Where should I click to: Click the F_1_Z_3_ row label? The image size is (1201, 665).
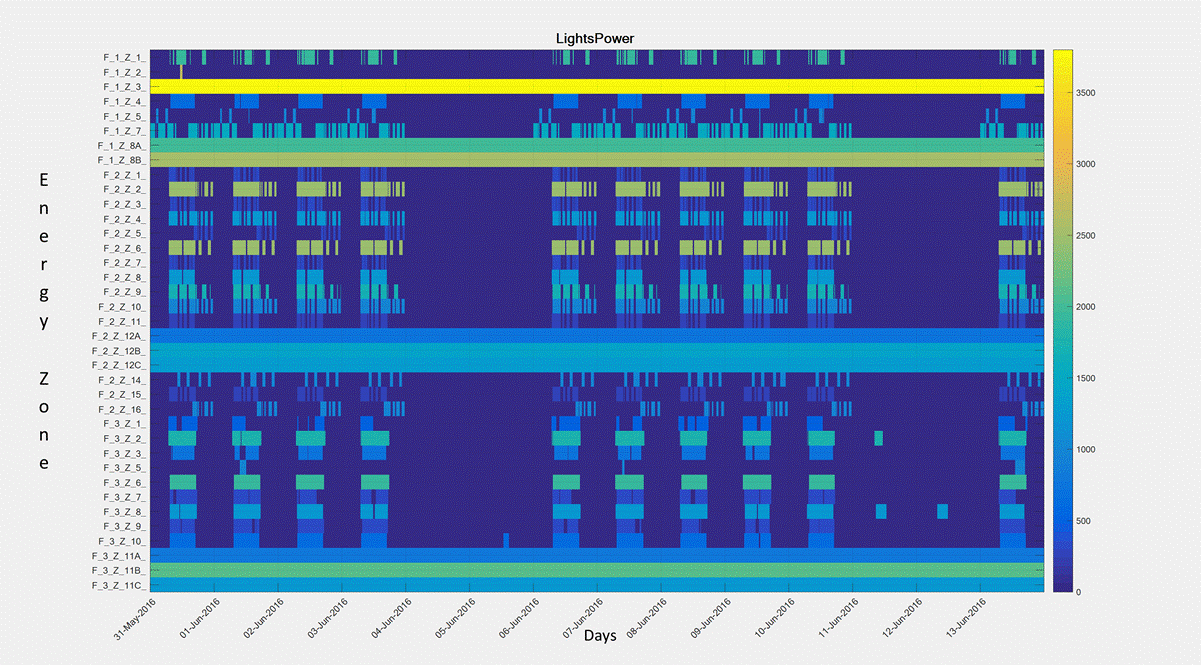[123, 87]
